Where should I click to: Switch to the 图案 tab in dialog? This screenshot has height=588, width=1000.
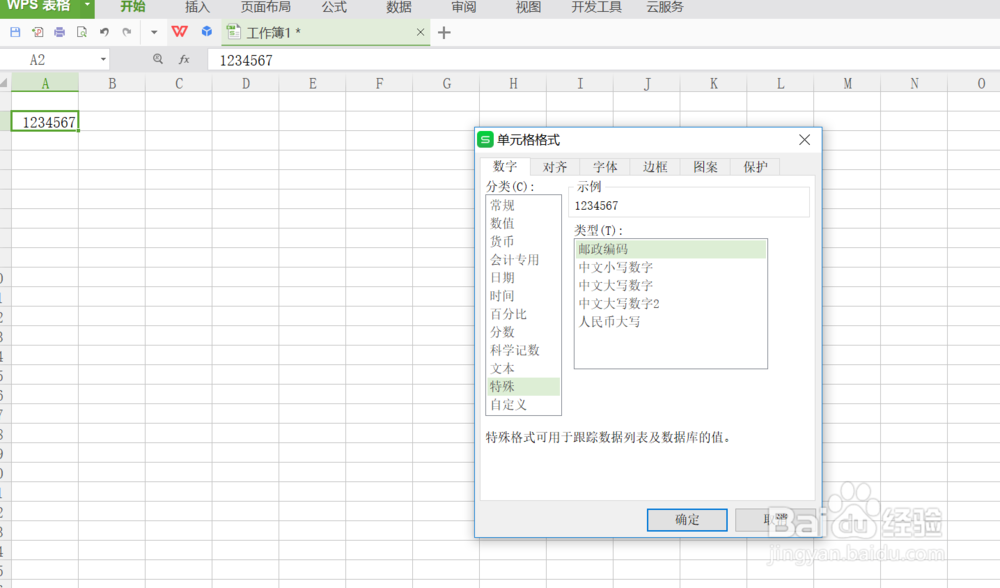click(x=705, y=167)
